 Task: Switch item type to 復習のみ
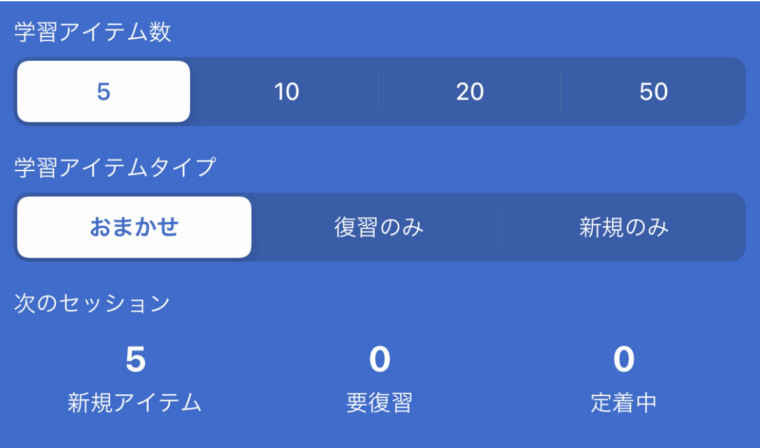point(378,227)
